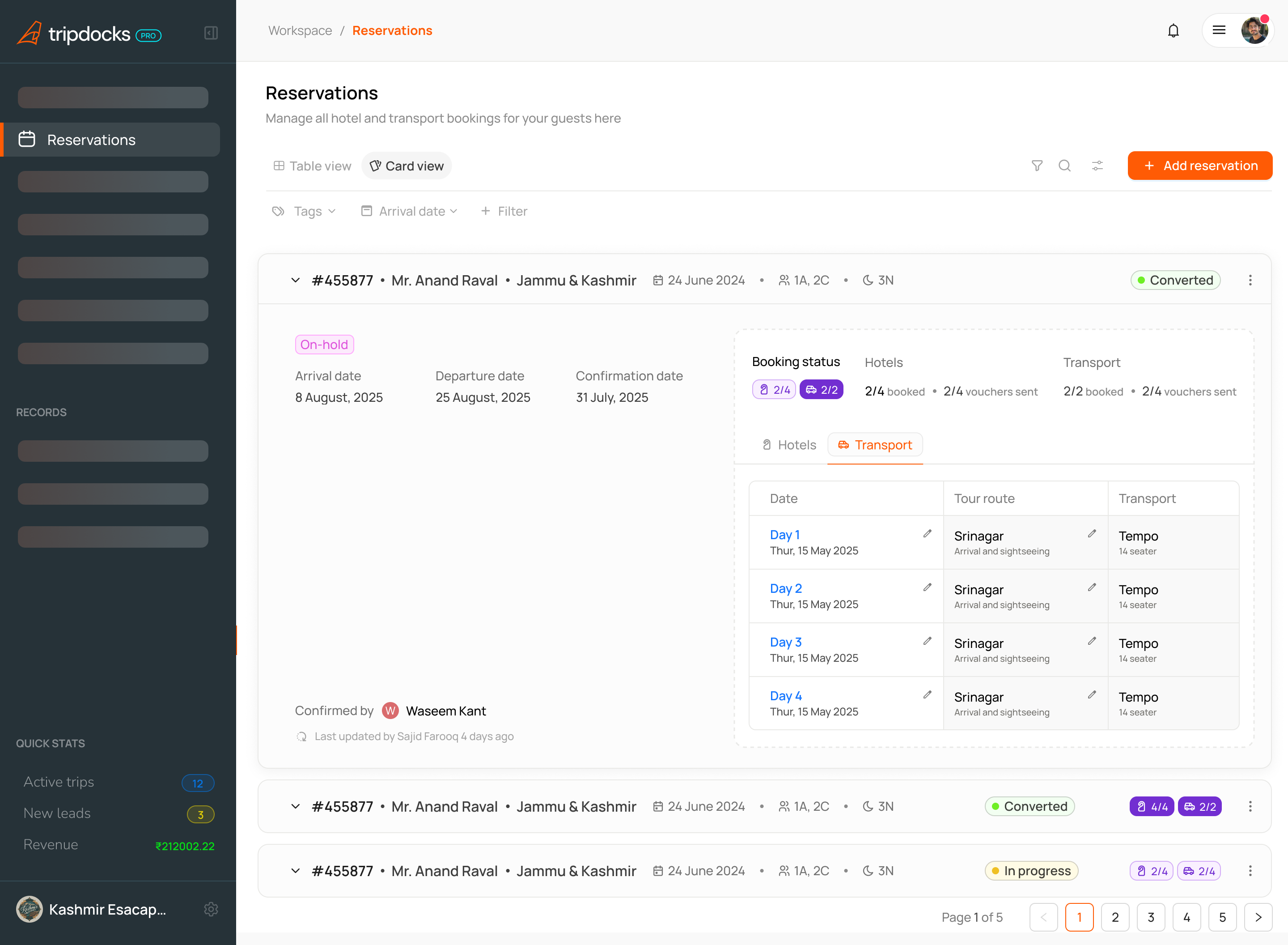The width and height of the screenshot is (1288, 945).
Task: Switch to Table view
Action: point(312,166)
